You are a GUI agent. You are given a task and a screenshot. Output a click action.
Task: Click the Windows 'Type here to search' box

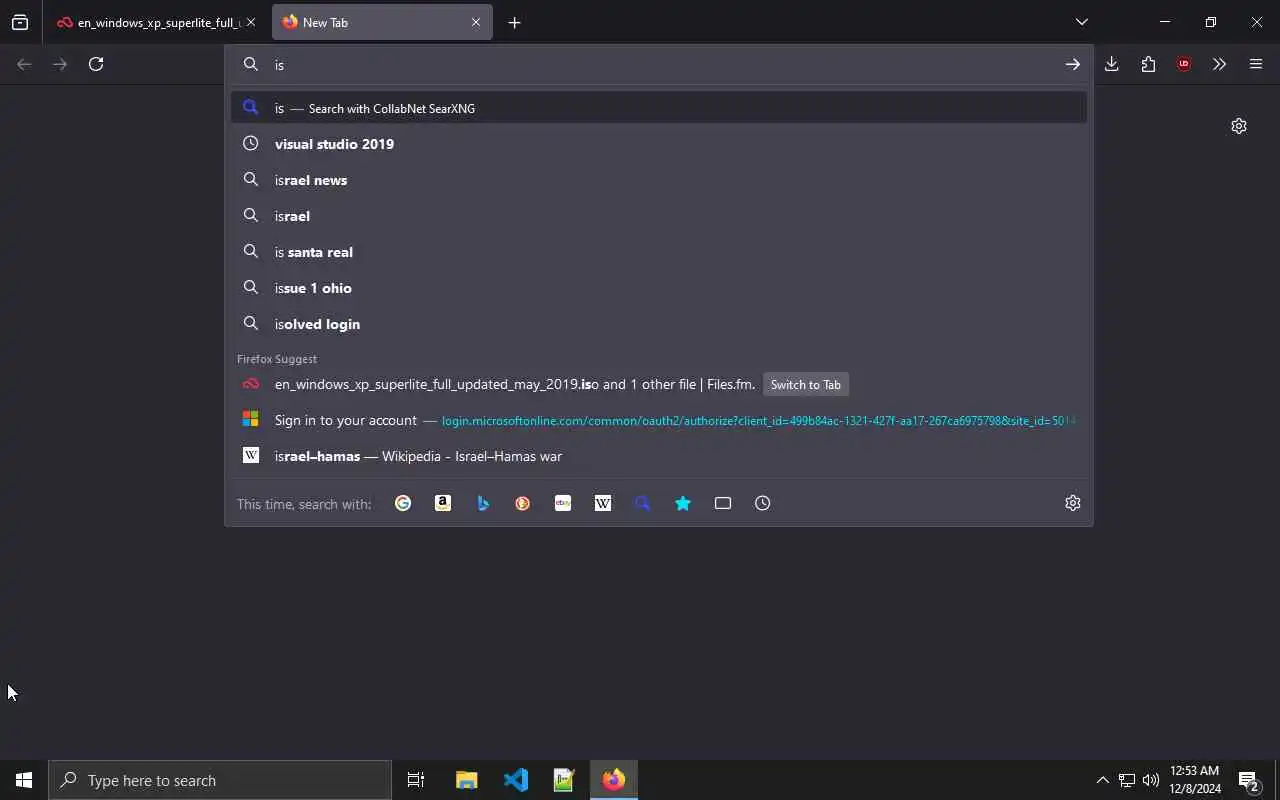[220, 780]
